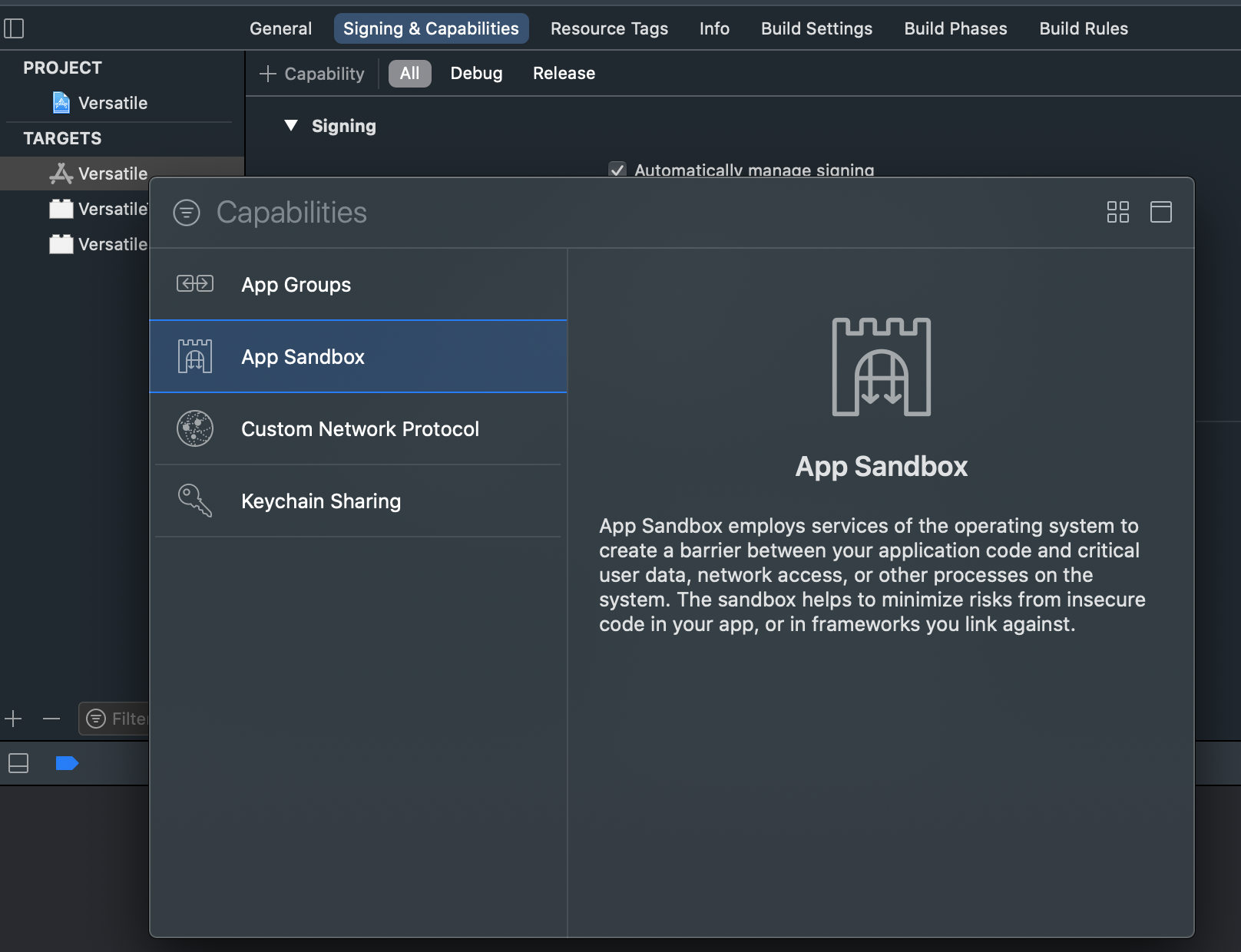
Task: Select Keychain Sharing capability
Action: (x=358, y=501)
